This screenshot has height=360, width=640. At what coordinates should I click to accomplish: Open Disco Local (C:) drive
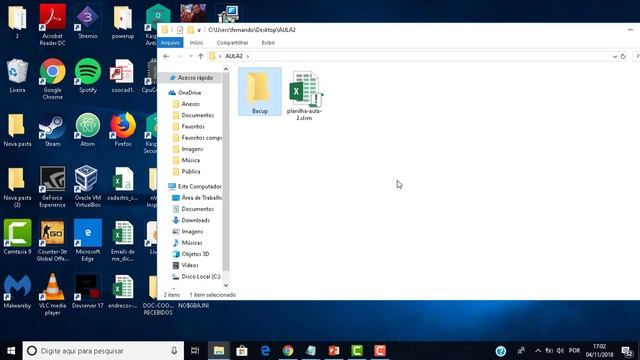click(x=196, y=277)
